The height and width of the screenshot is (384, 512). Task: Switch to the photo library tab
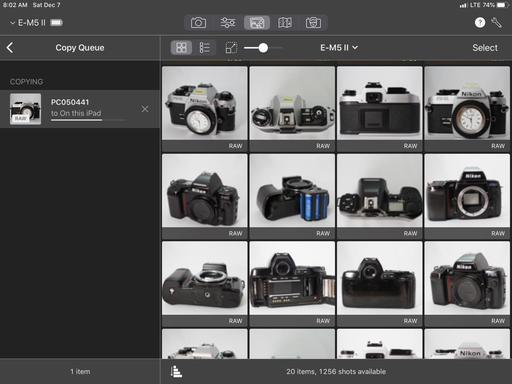tap(257, 23)
